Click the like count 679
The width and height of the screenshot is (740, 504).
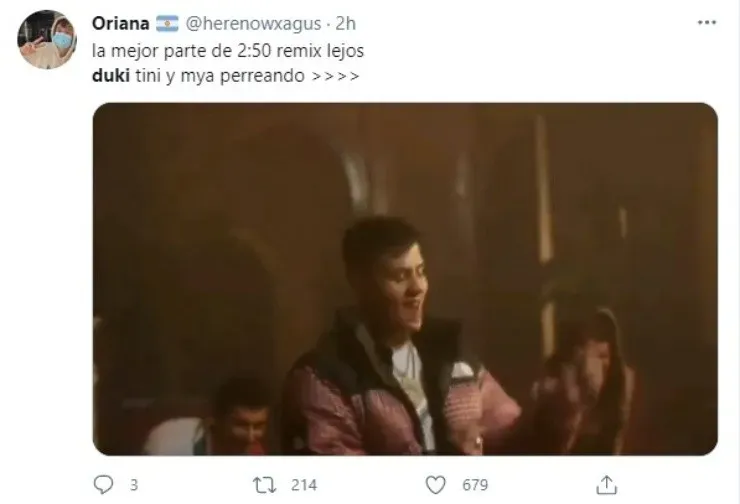coord(475,485)
